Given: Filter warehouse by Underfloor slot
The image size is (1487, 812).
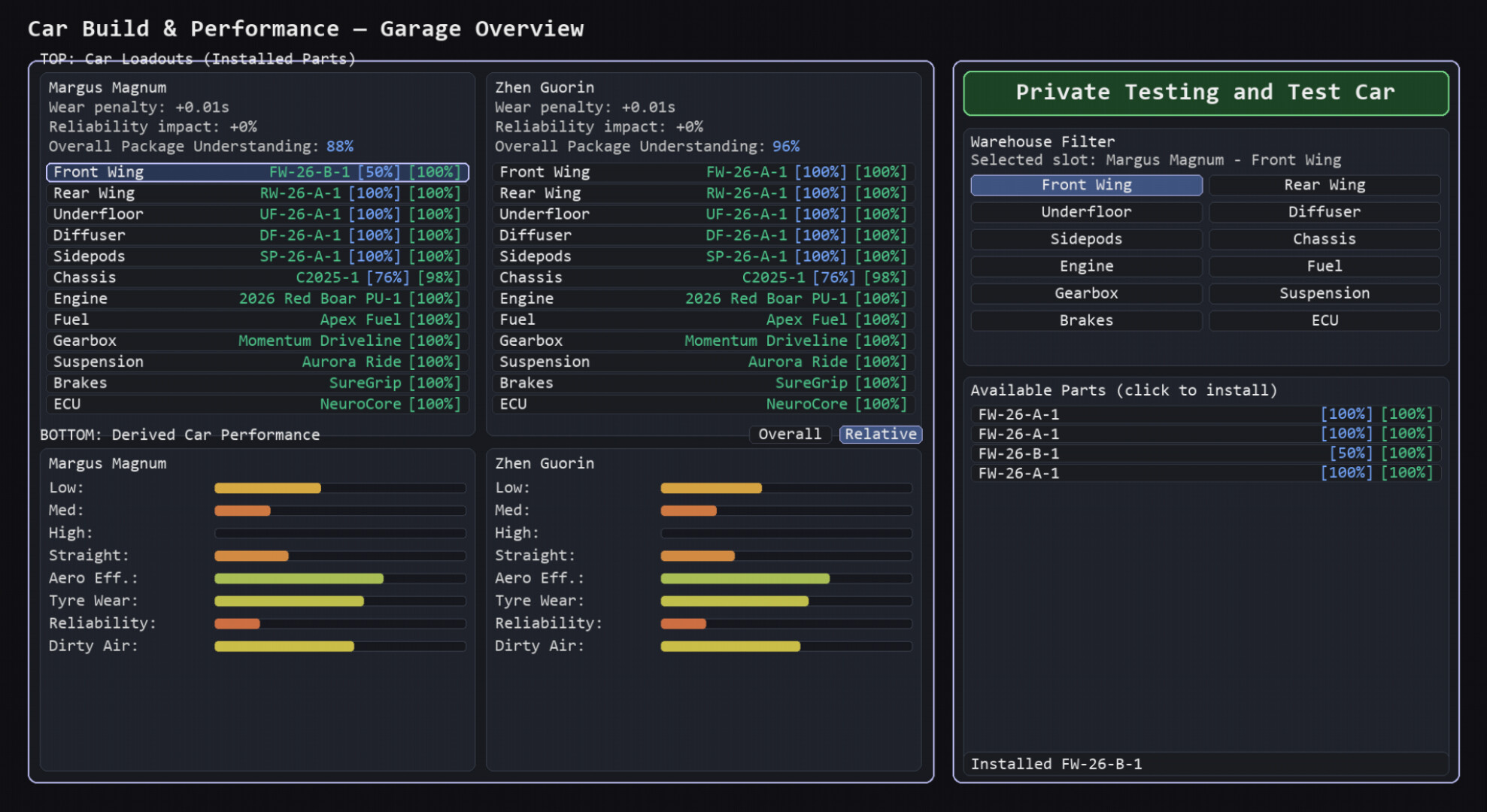Looking at the screenshot, I should 1085,211.
